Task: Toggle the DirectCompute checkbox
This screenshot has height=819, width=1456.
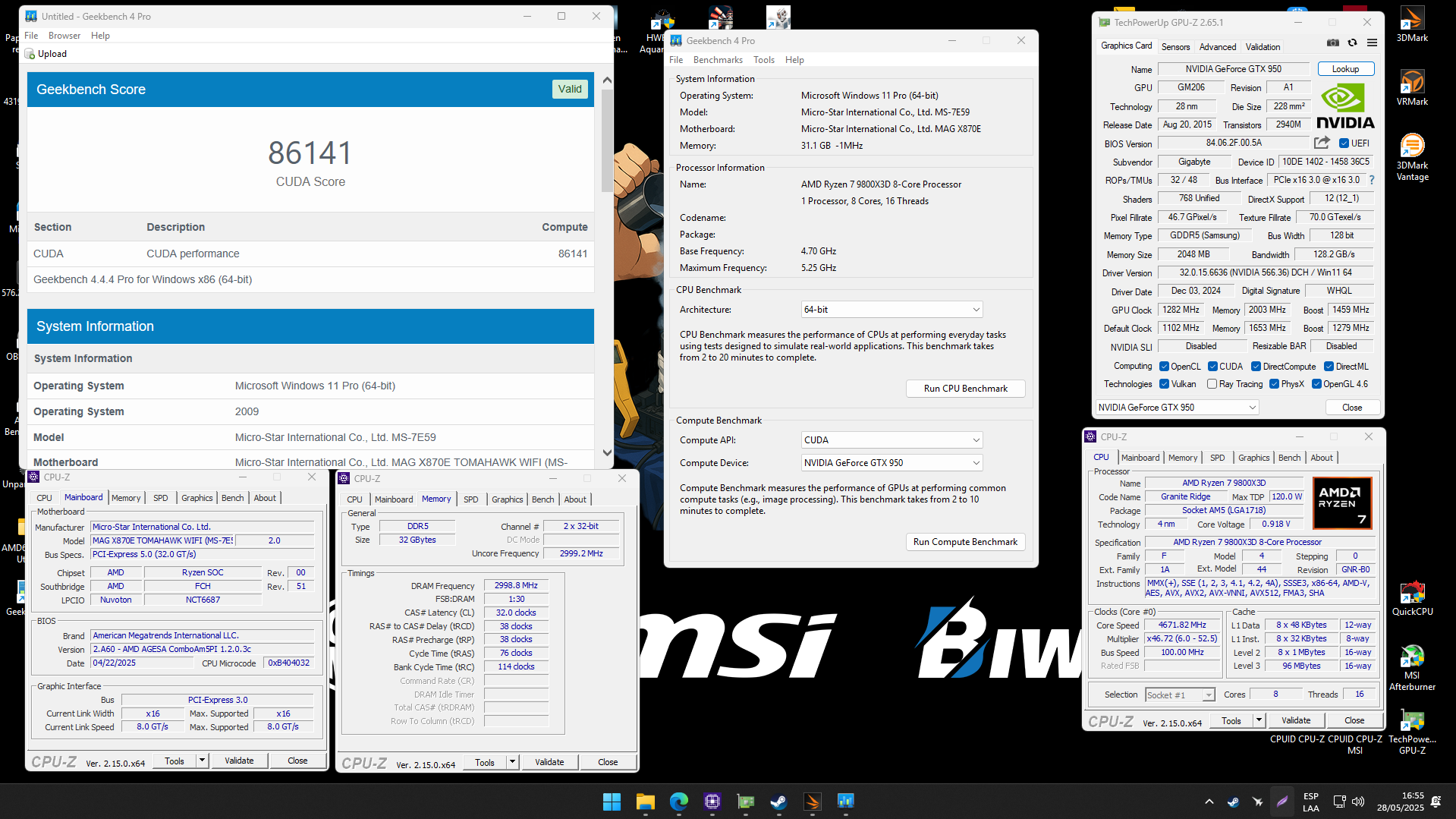Action: click(x=1256, y=367)
